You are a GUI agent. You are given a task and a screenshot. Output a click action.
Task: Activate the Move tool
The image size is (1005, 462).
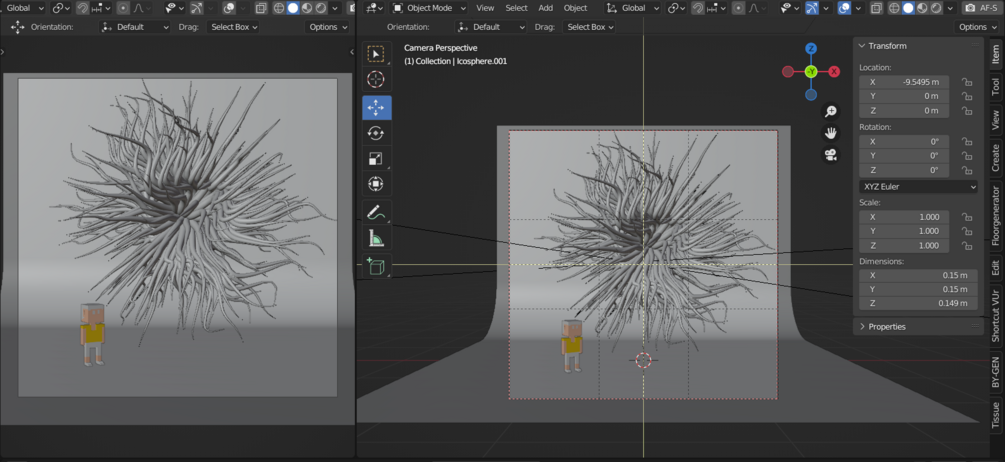[376, 108]
